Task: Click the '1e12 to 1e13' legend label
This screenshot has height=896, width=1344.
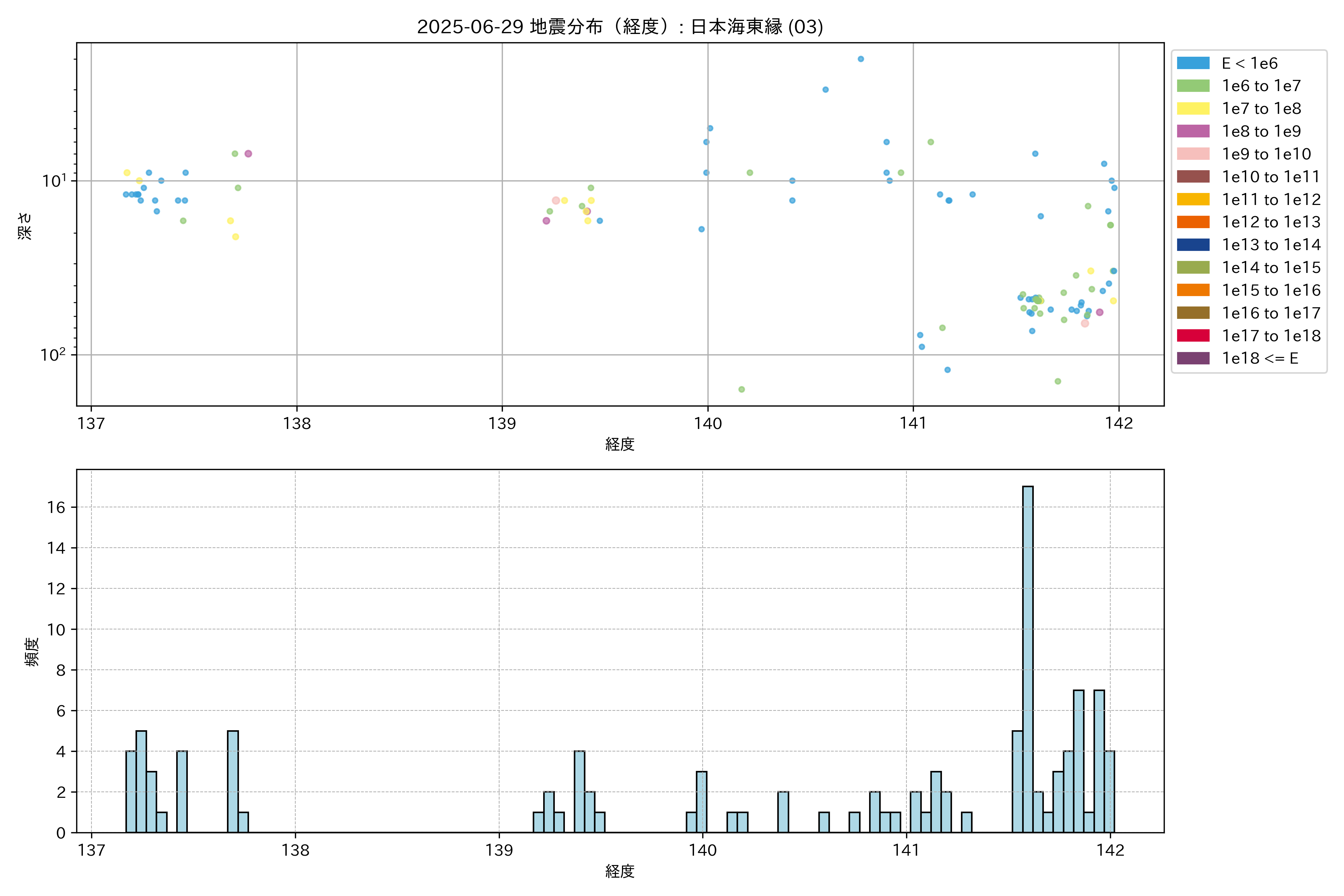Action: [x=1271, y=222]
